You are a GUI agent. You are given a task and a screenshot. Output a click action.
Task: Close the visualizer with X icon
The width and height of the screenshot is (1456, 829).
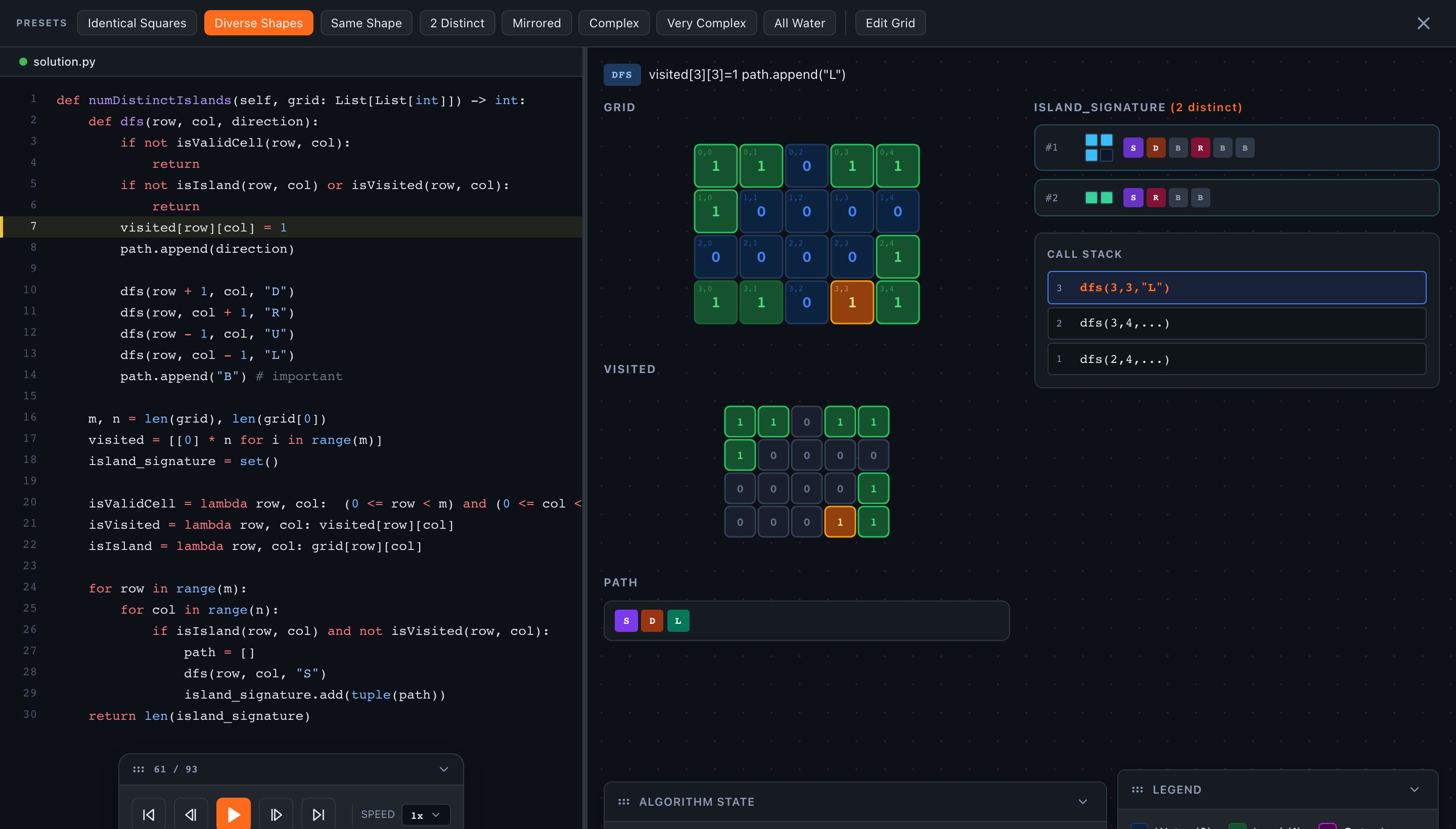click(1423, 23)
